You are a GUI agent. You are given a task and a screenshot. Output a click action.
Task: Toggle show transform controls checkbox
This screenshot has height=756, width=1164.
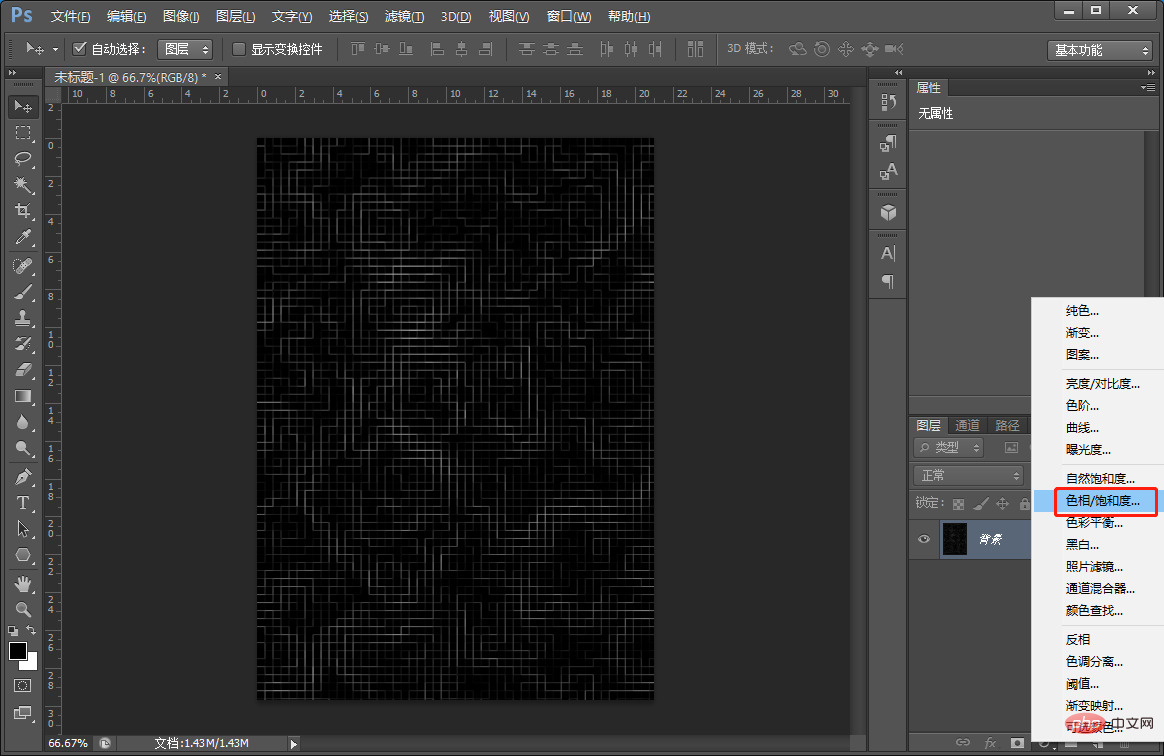(x=238, y=49)
